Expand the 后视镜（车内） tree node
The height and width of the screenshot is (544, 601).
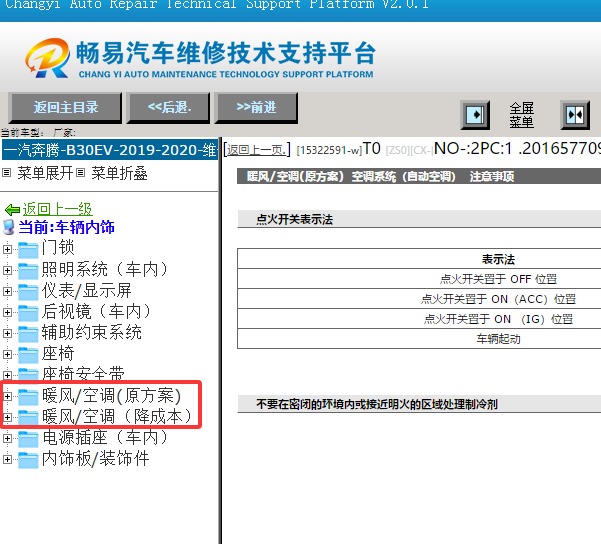7,312
